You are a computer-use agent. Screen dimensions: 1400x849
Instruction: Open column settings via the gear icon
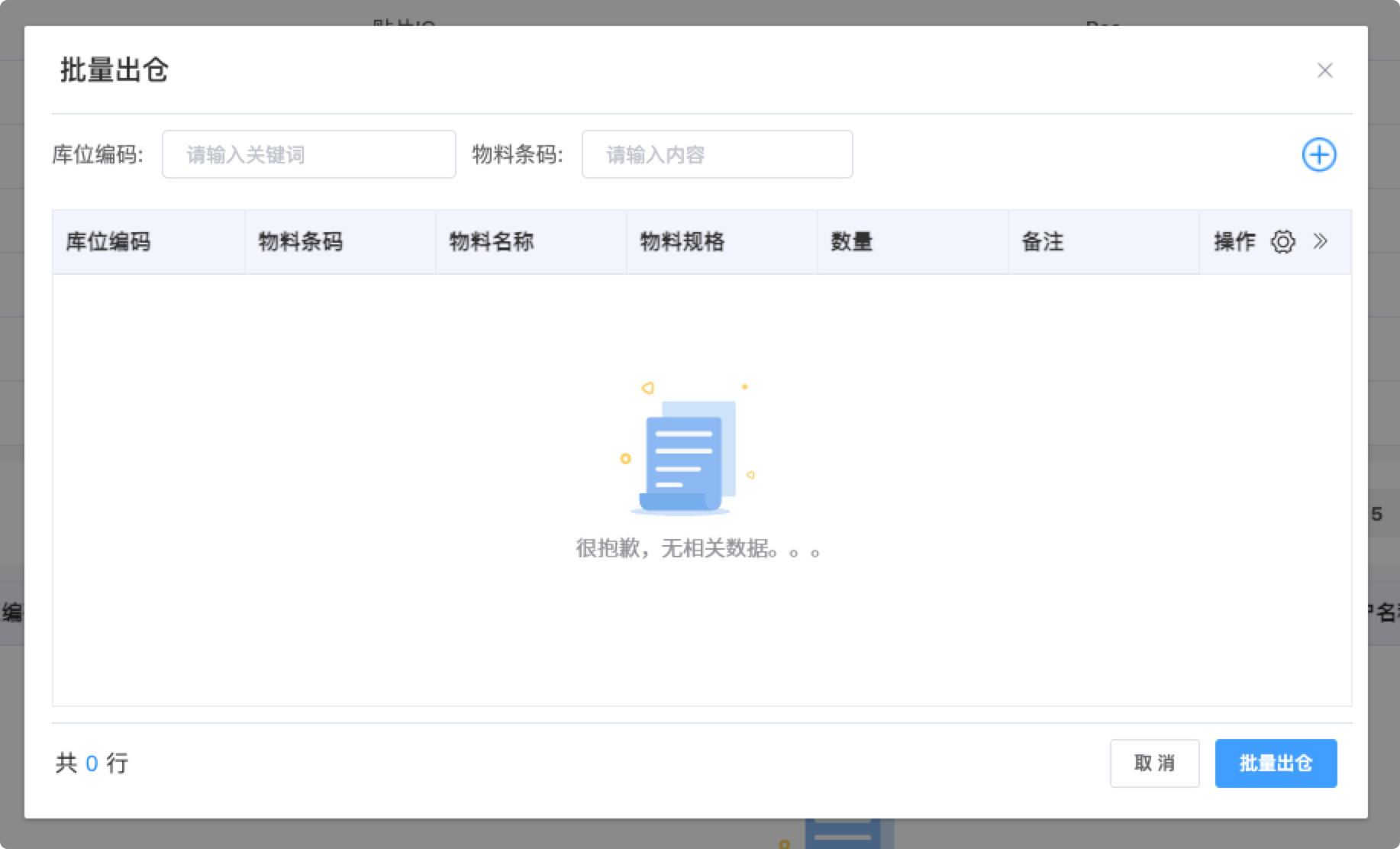(x=1282, y=242)
